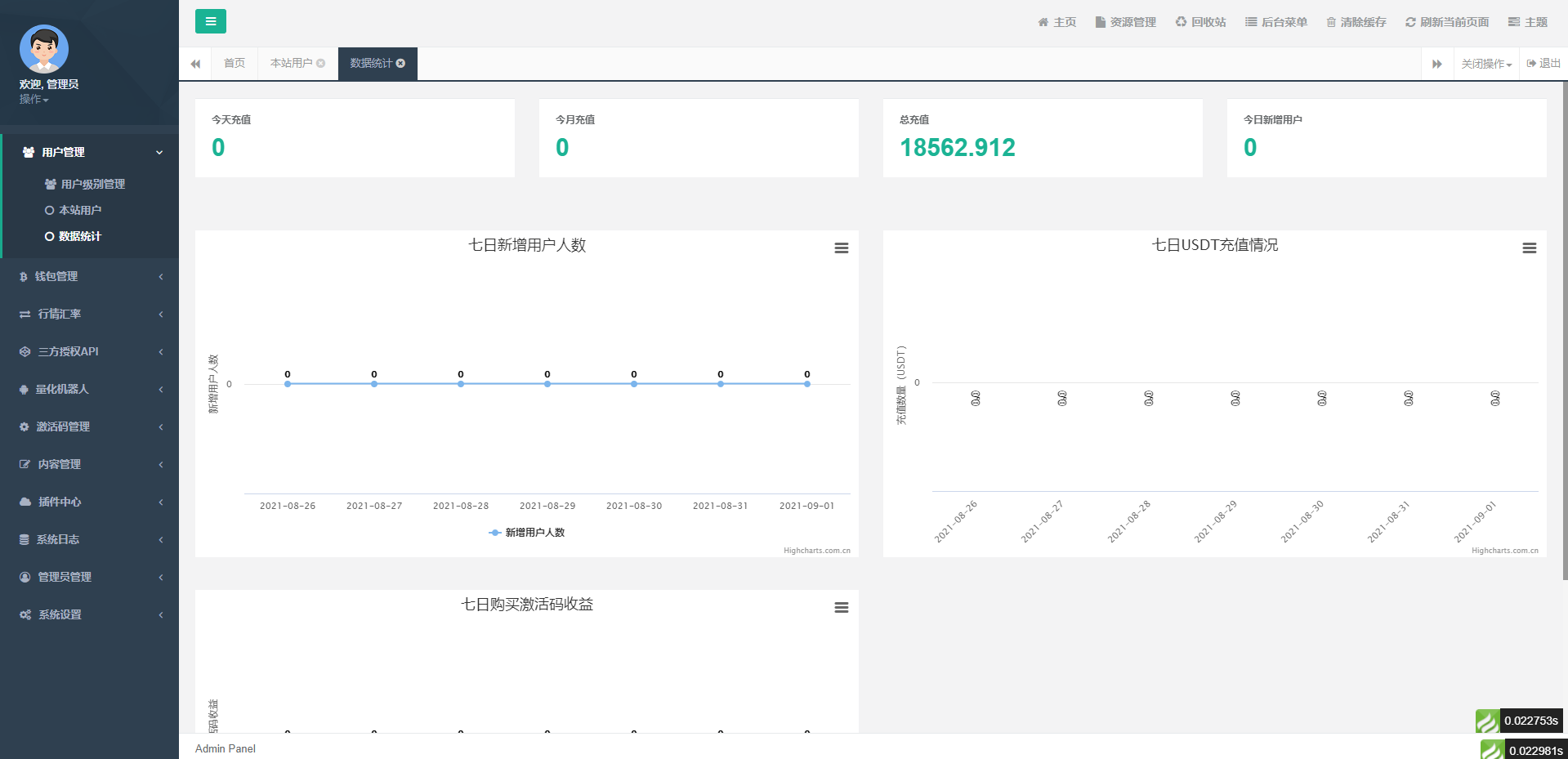Open the 首页 tab
Viewport: 1568px width, 759px height.
(234, 63)
